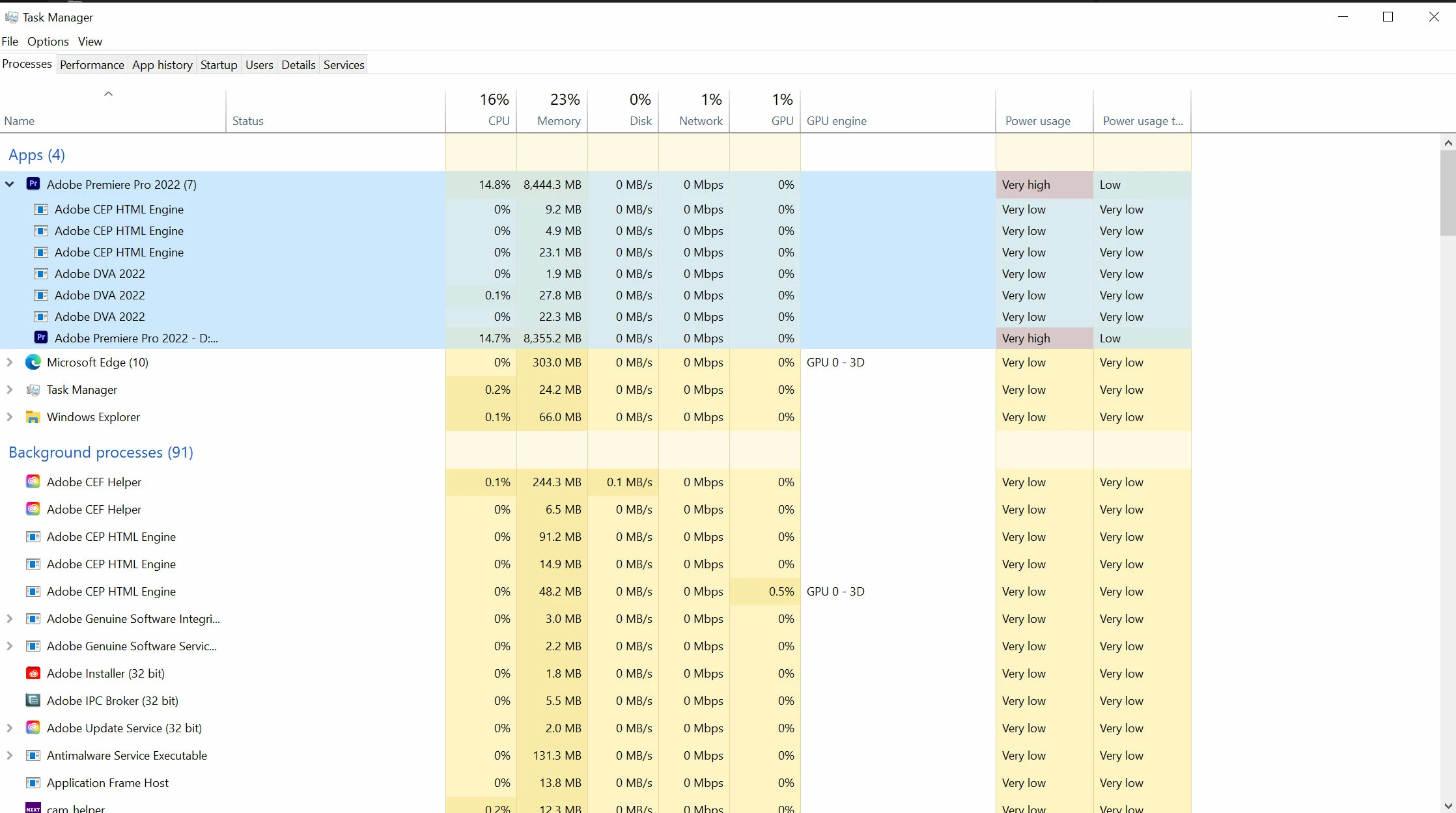Expand Adobe Genuine Software Integrity entry
1456x813 pixels.
click(x=10, y=619)
